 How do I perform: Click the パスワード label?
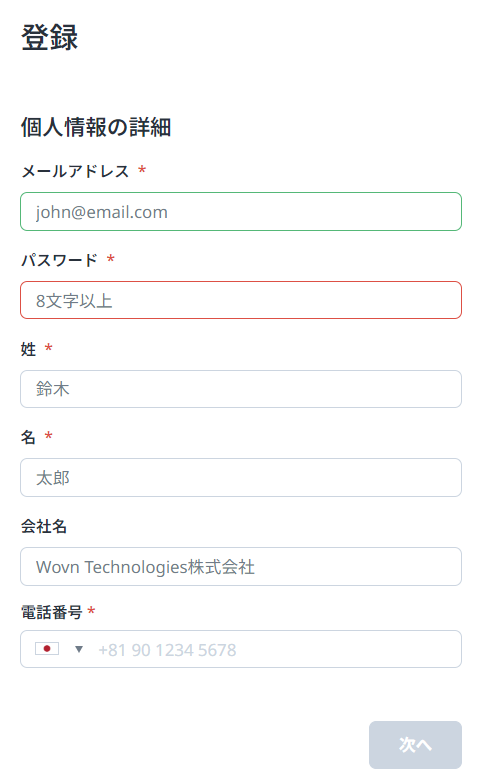point(59,260)
